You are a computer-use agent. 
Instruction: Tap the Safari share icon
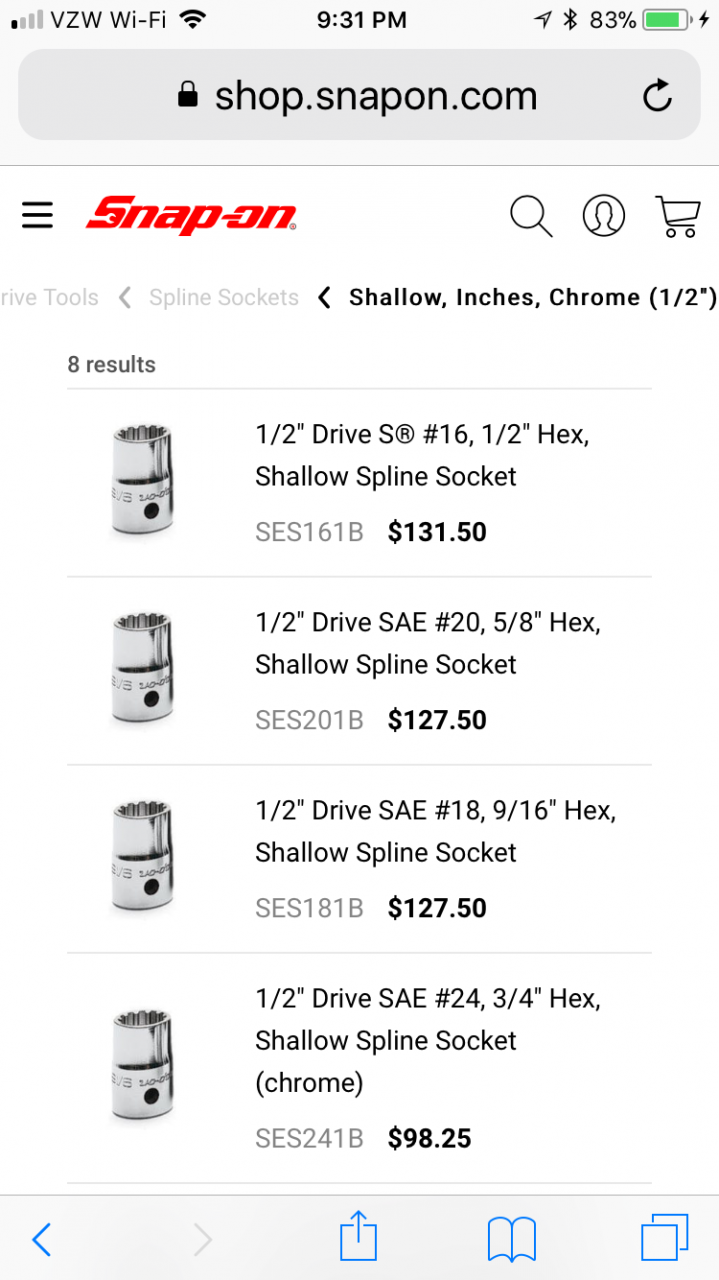[x=358, y=1239]
